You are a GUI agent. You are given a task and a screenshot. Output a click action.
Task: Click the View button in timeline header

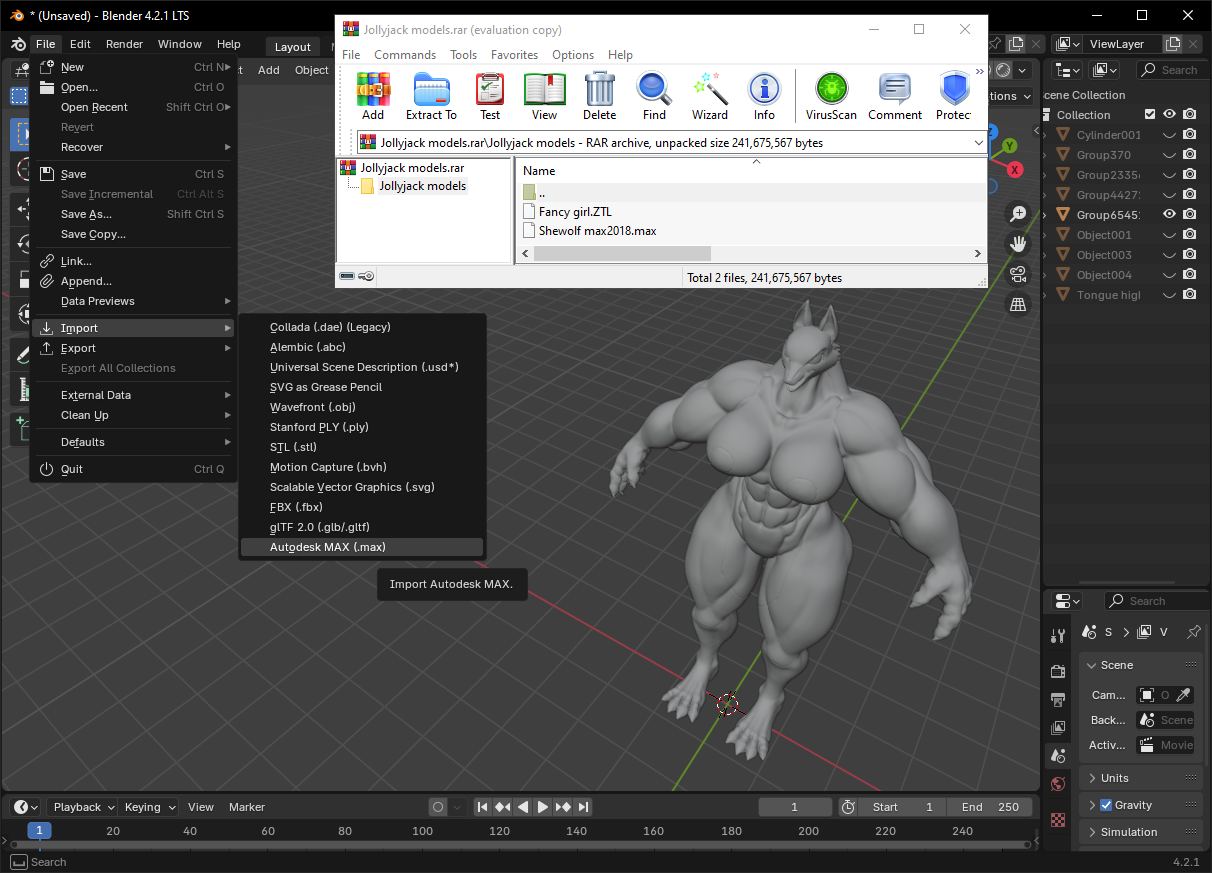(x=201, y=807)
